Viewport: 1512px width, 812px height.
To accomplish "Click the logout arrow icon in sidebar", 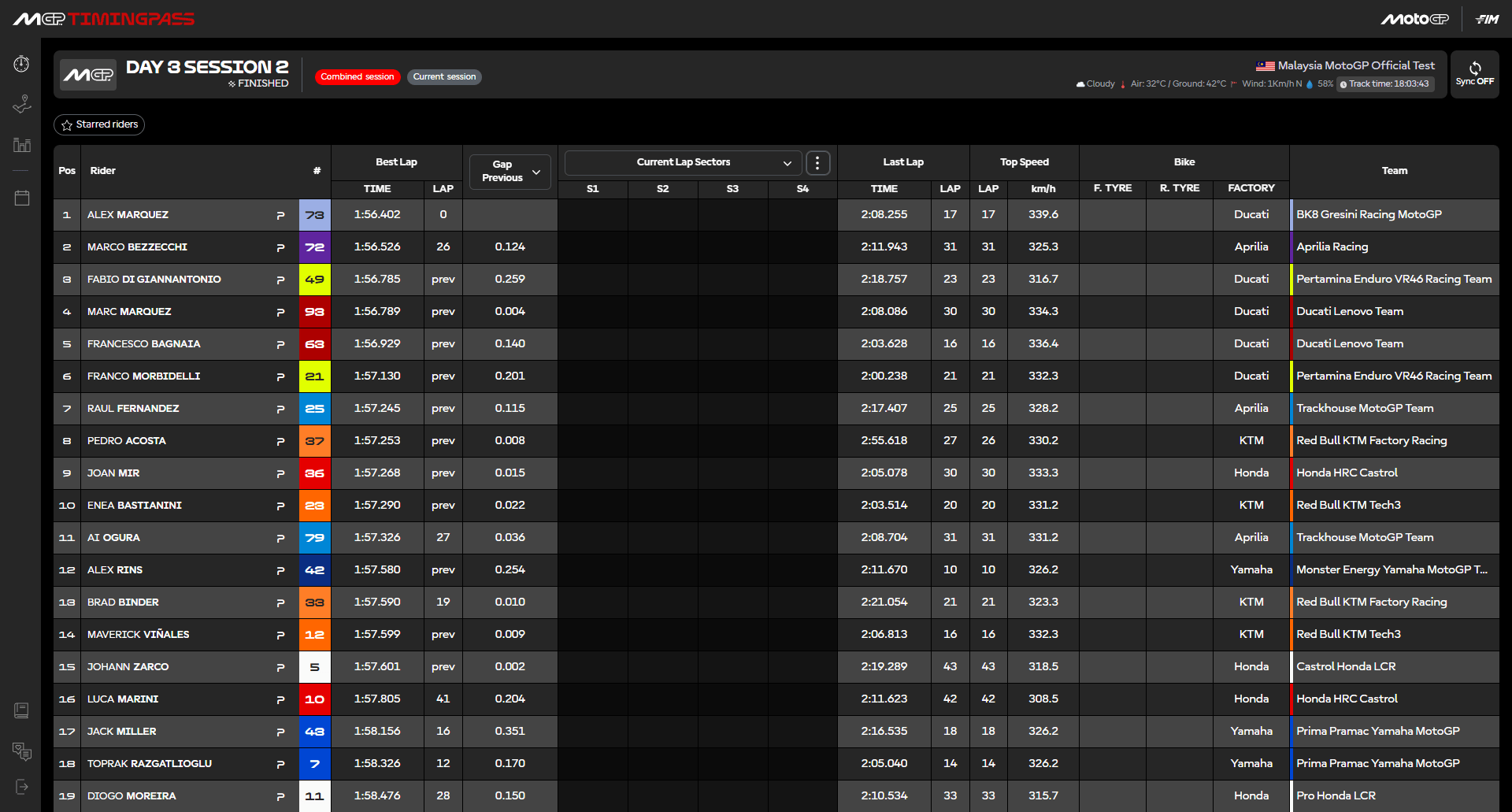I will pos(21,787).
